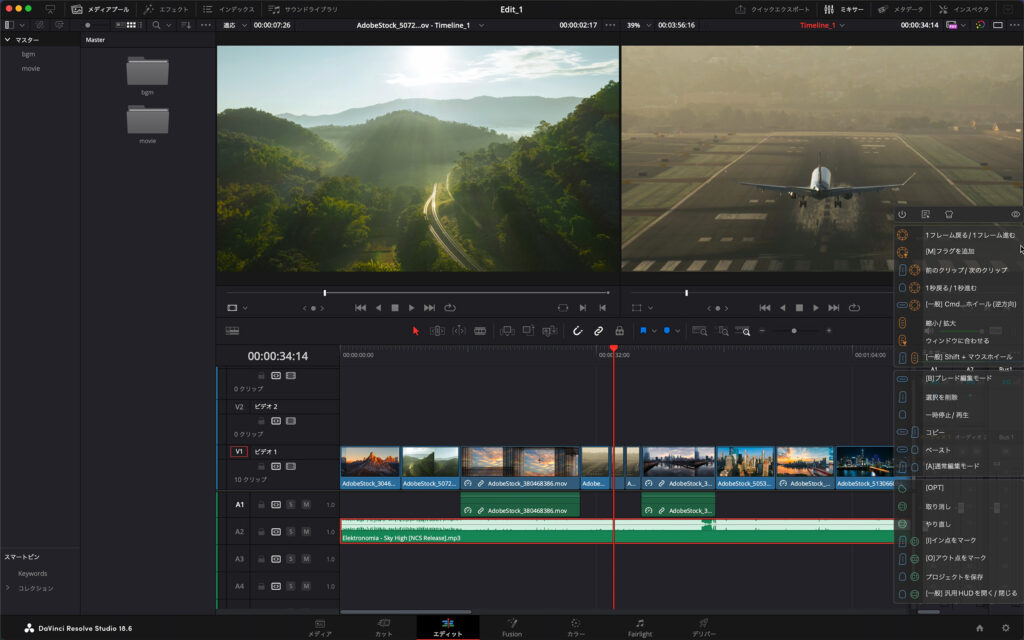
Task: Click the minus zoom-out timeline icon
Action: tap(762, 331)
